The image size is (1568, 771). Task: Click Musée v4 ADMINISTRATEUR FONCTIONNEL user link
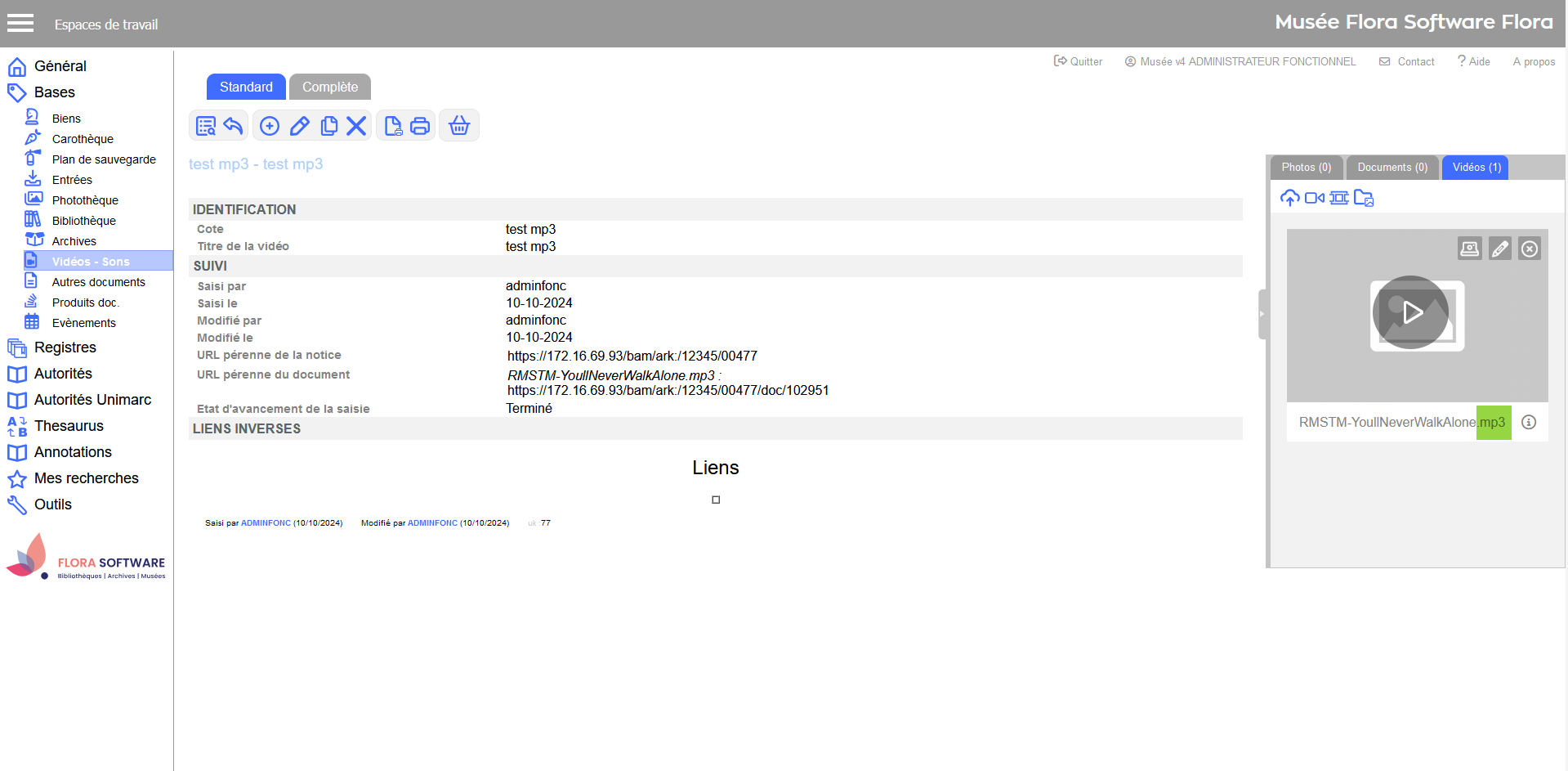(1240, 61)
